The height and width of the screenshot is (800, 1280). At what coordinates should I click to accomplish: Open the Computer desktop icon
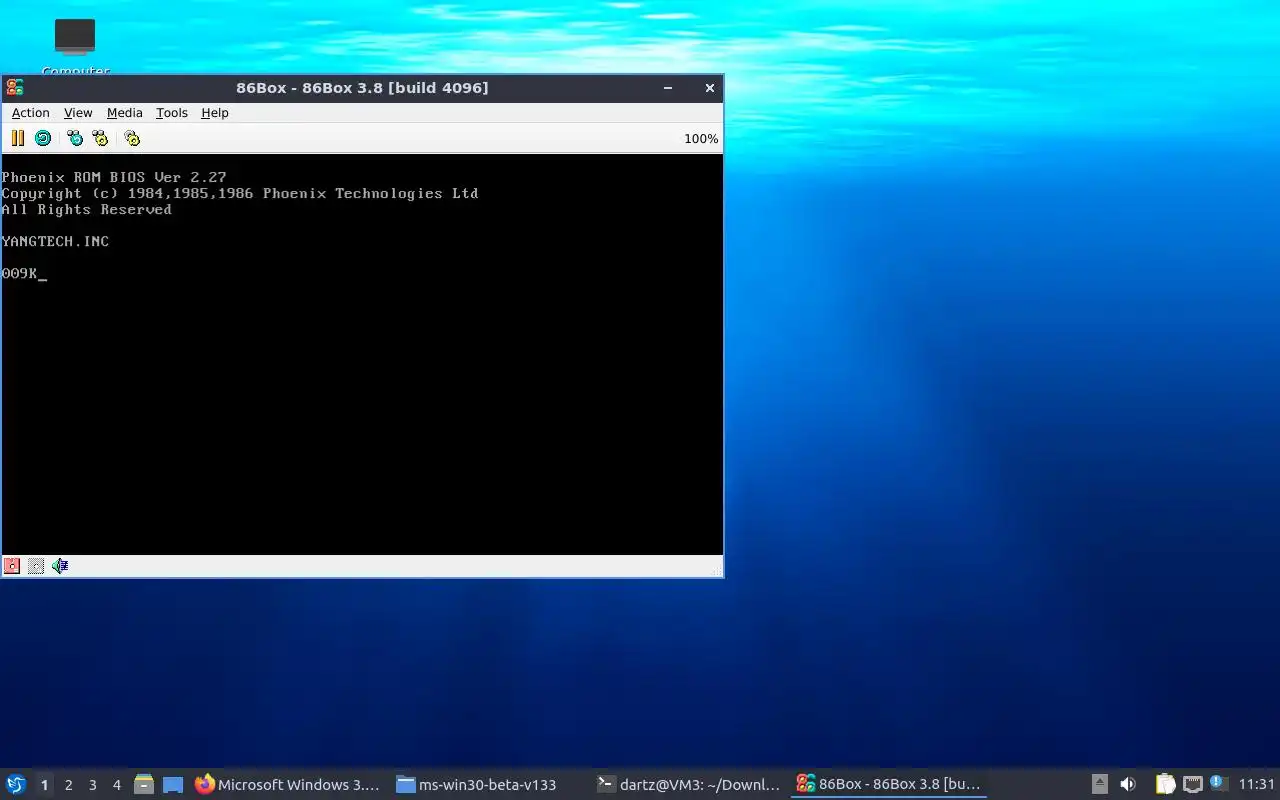coord(75,46)
